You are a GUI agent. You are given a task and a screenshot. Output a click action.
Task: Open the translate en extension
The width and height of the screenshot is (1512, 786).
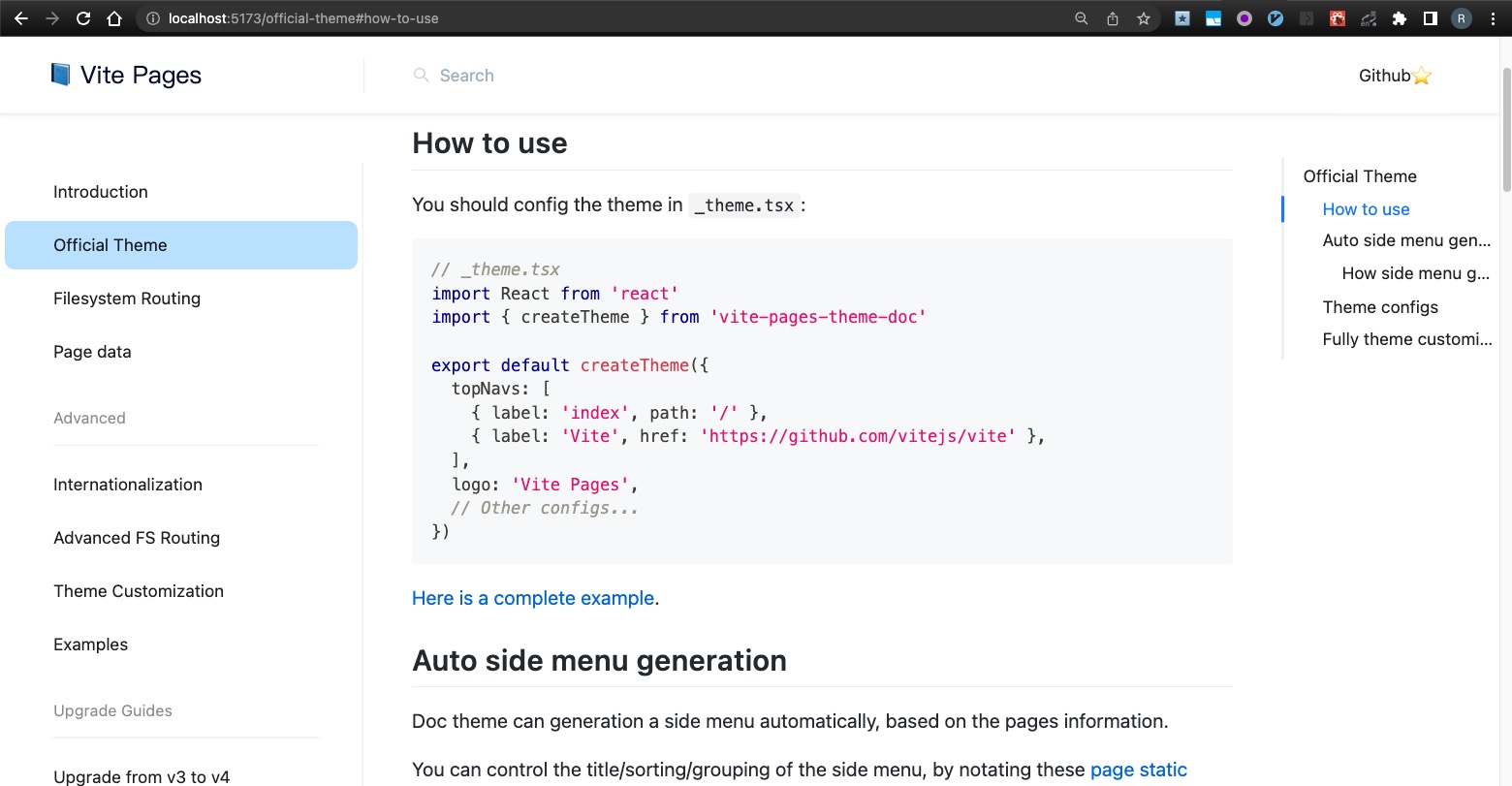coord(1369,18)
